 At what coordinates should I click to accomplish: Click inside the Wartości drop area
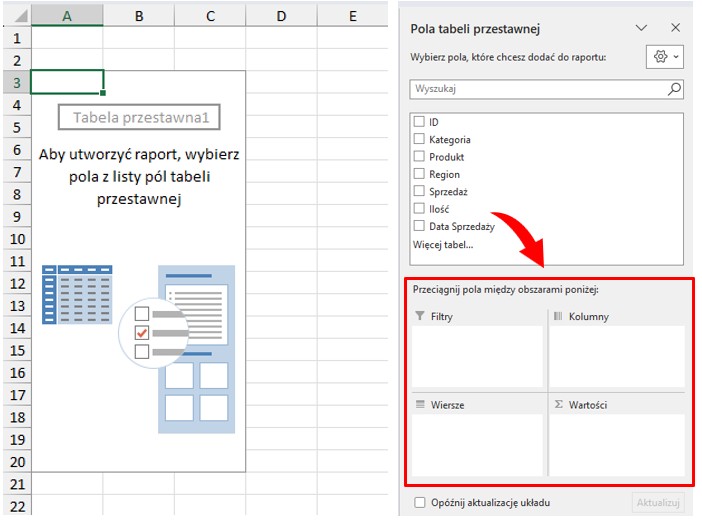click(x=617, y=445)
